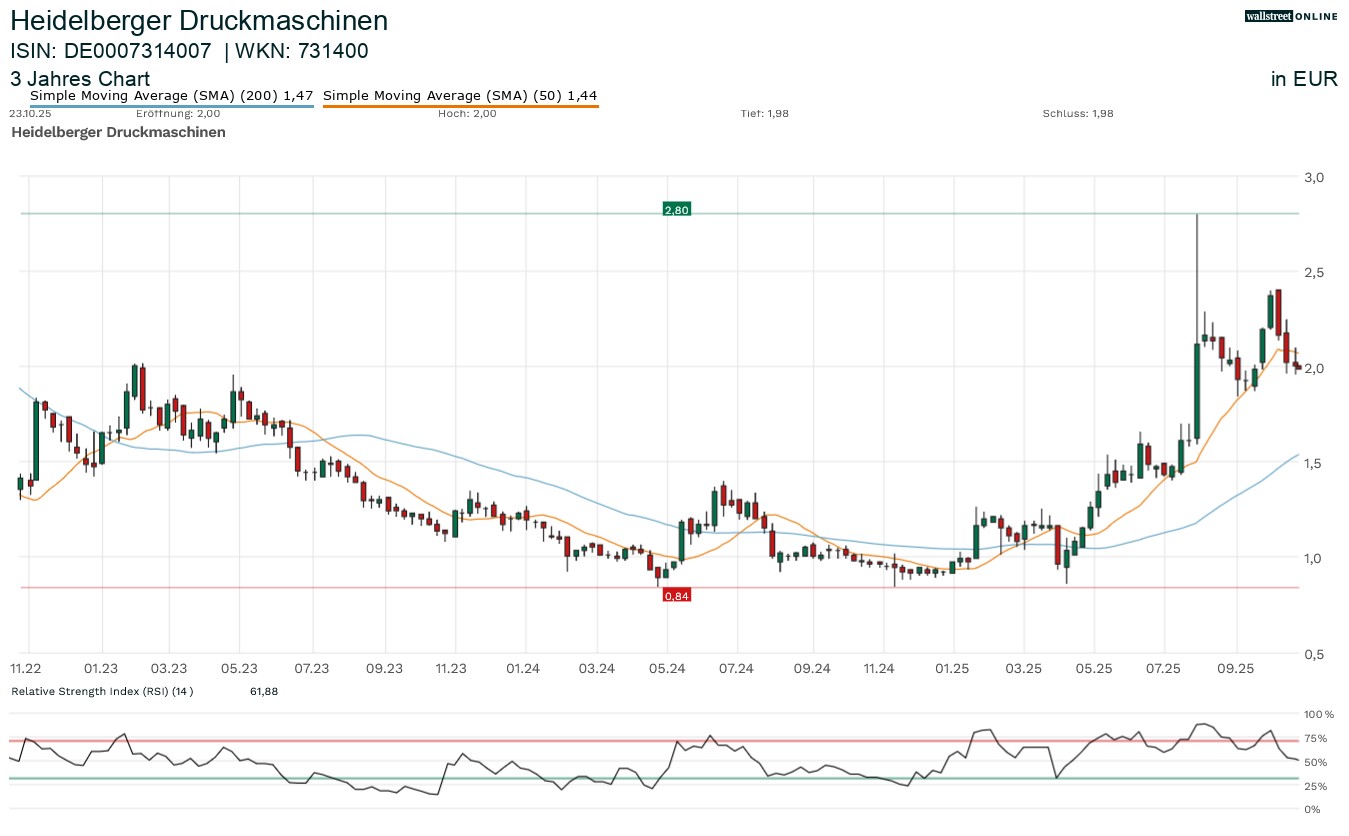The width and height of the screenshot is (1349, 836).
Task: Click the Hoch: 2,00 high value
Action: click(467, 114)
